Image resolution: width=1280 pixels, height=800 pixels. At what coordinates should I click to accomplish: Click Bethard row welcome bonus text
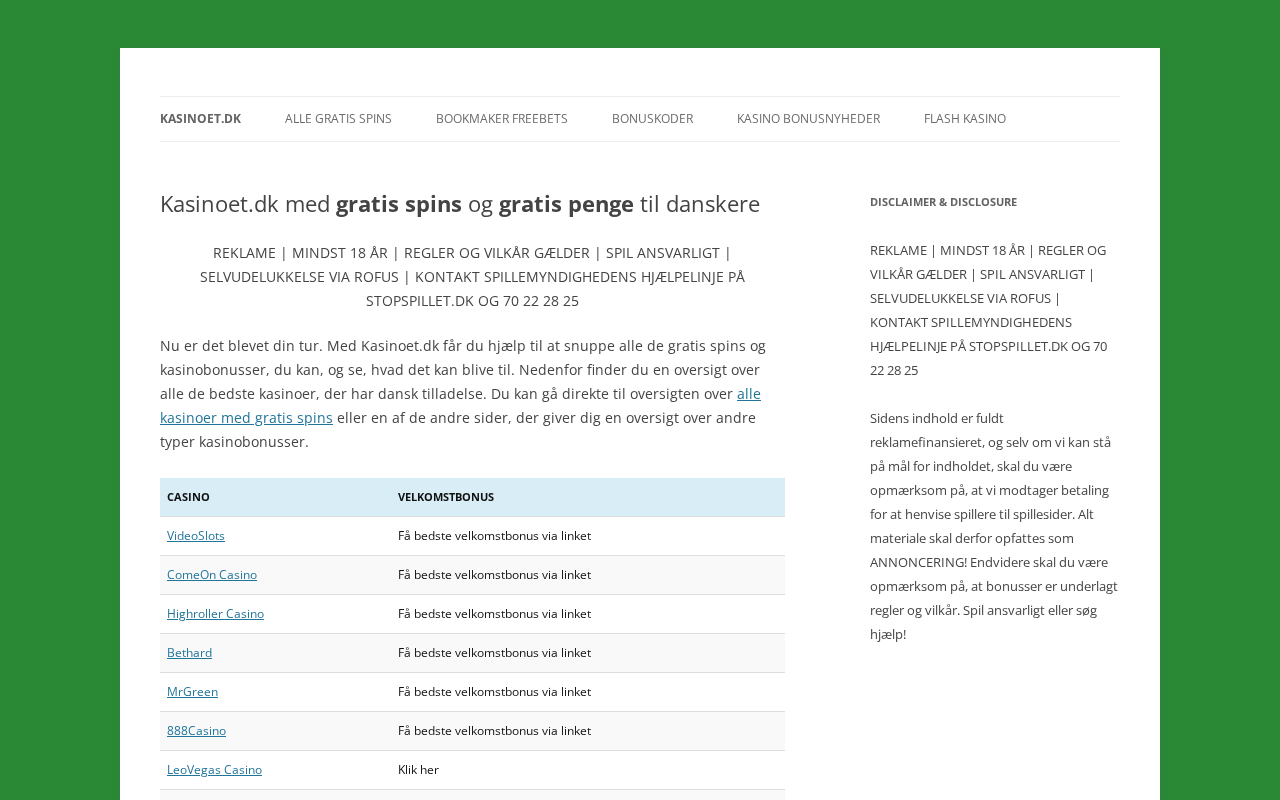[x=494, y=653]
